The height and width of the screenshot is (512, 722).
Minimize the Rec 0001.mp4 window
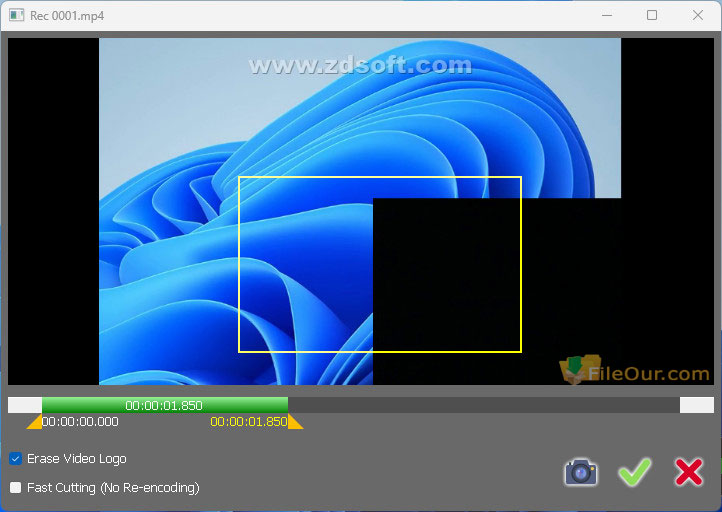coord(607,15)
